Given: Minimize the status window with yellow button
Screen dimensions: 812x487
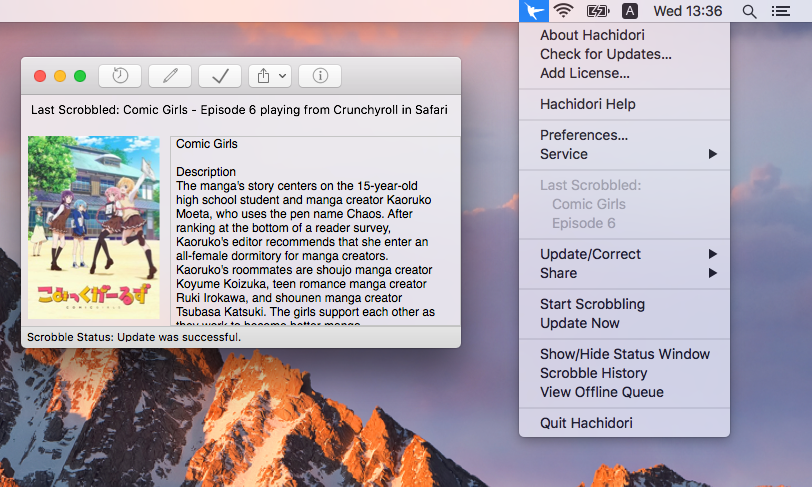Looking at the screenshot, I should click(x=60, y=76).
